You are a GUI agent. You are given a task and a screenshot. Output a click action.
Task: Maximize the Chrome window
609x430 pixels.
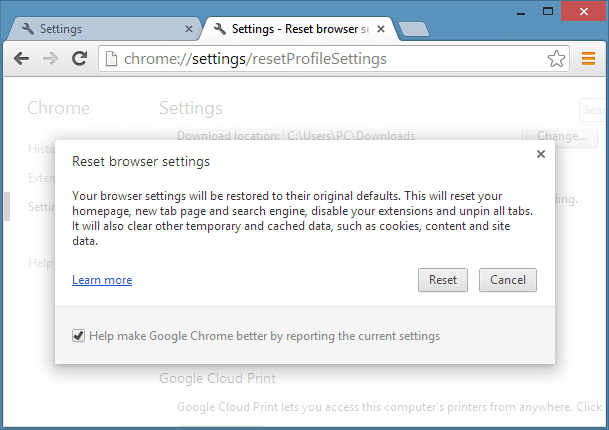tap(548, 11)
